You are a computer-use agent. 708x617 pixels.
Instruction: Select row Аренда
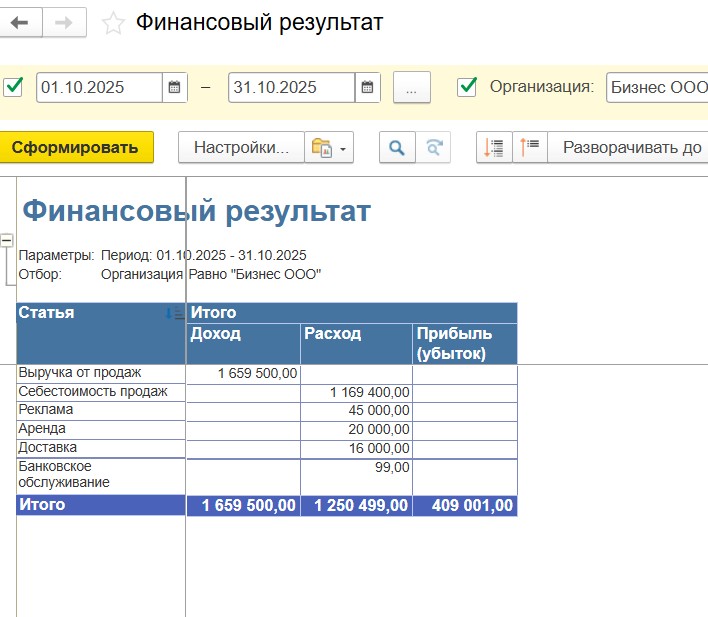[101, 429]
